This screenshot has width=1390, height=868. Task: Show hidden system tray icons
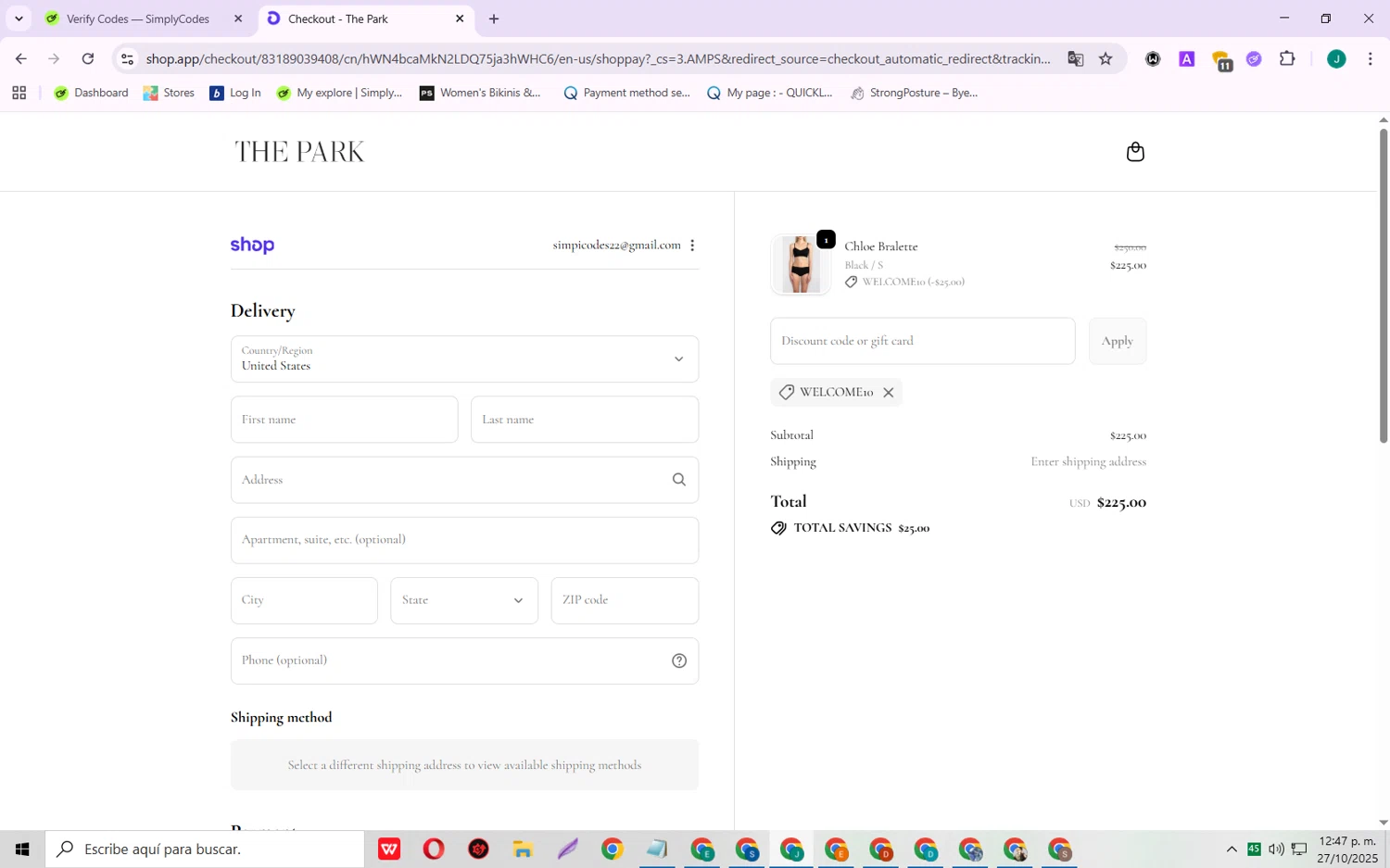(1232, 849)
